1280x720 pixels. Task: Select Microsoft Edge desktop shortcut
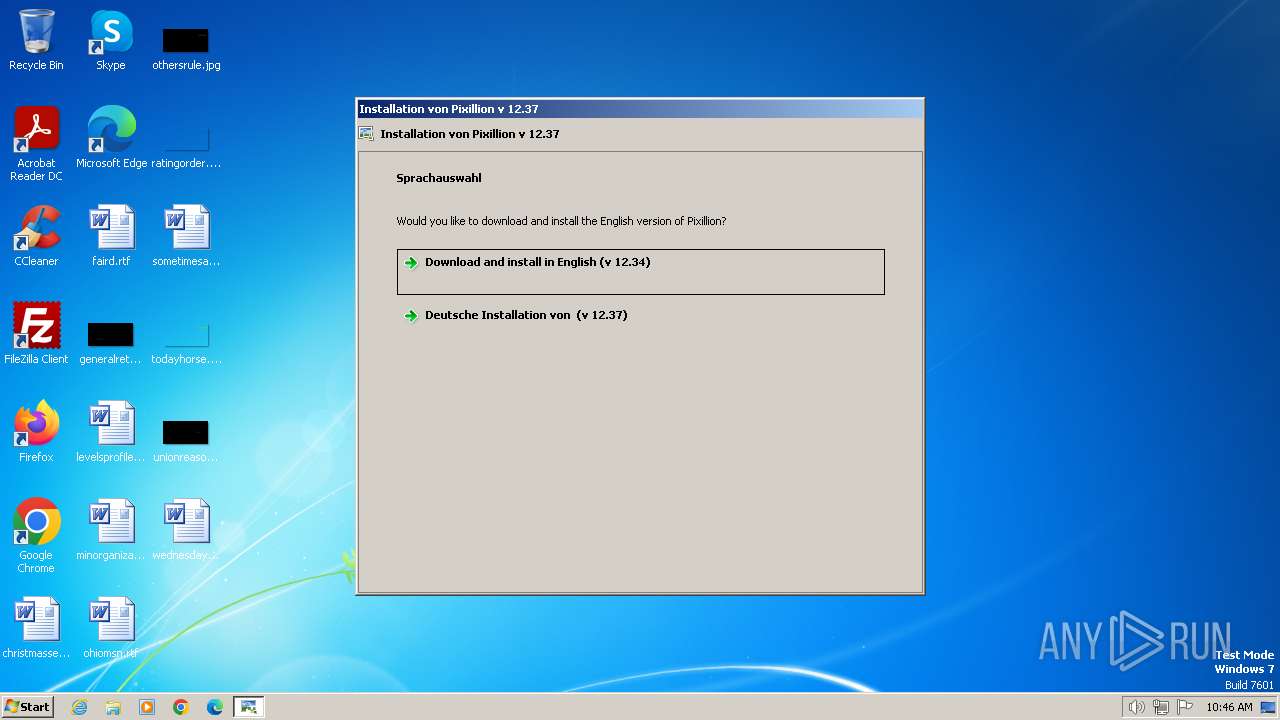111,138
